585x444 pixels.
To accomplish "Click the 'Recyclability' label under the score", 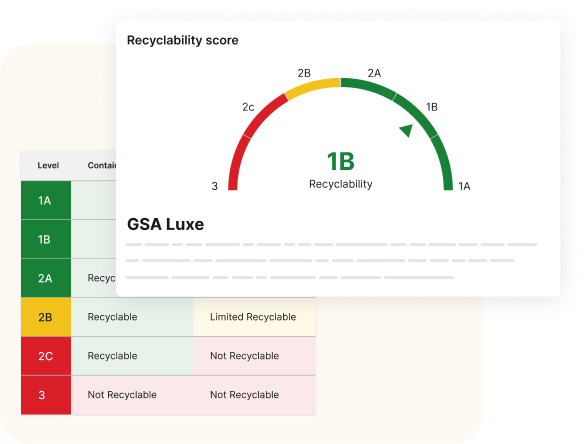I will tap(341, 184).
